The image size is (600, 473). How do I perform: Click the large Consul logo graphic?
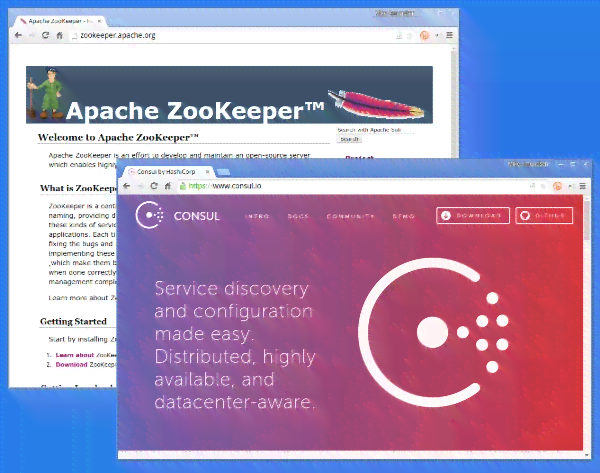coord(434,332)
